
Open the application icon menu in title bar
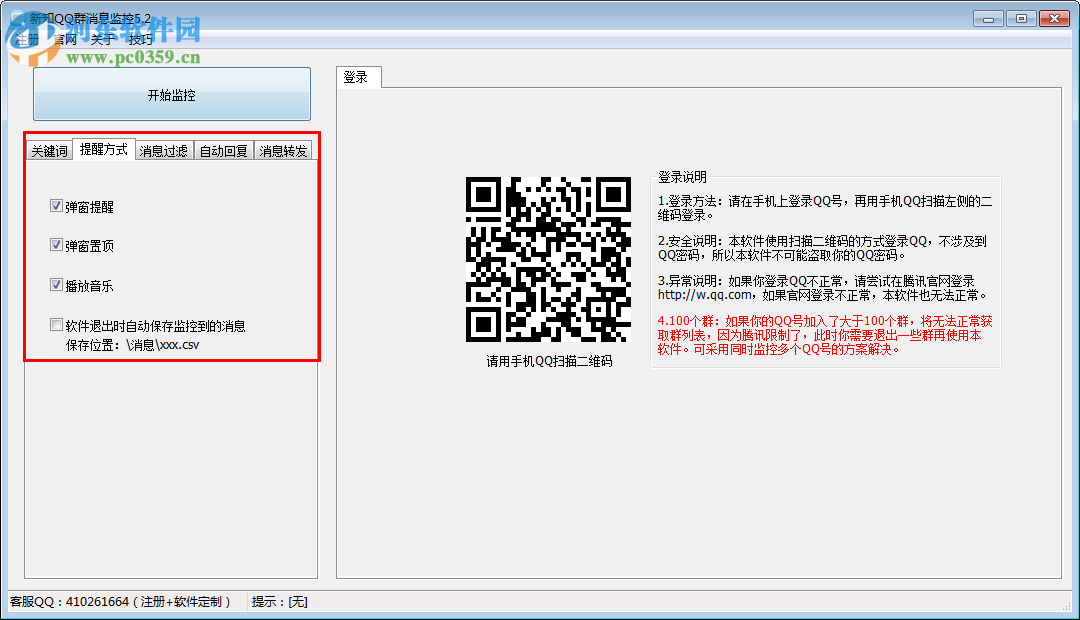pos(17,17)
